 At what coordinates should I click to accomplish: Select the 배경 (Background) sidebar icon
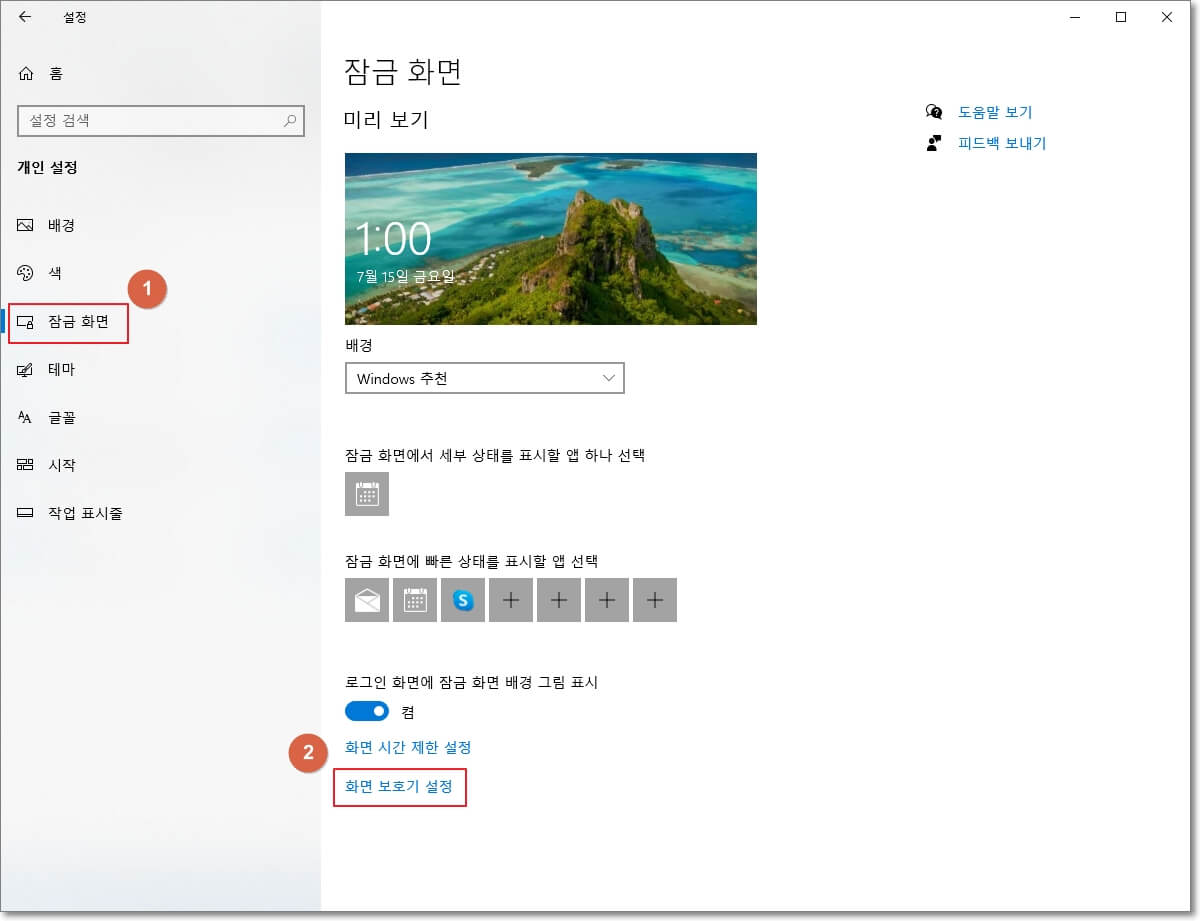pyautogui.click(x=60, y=225)
